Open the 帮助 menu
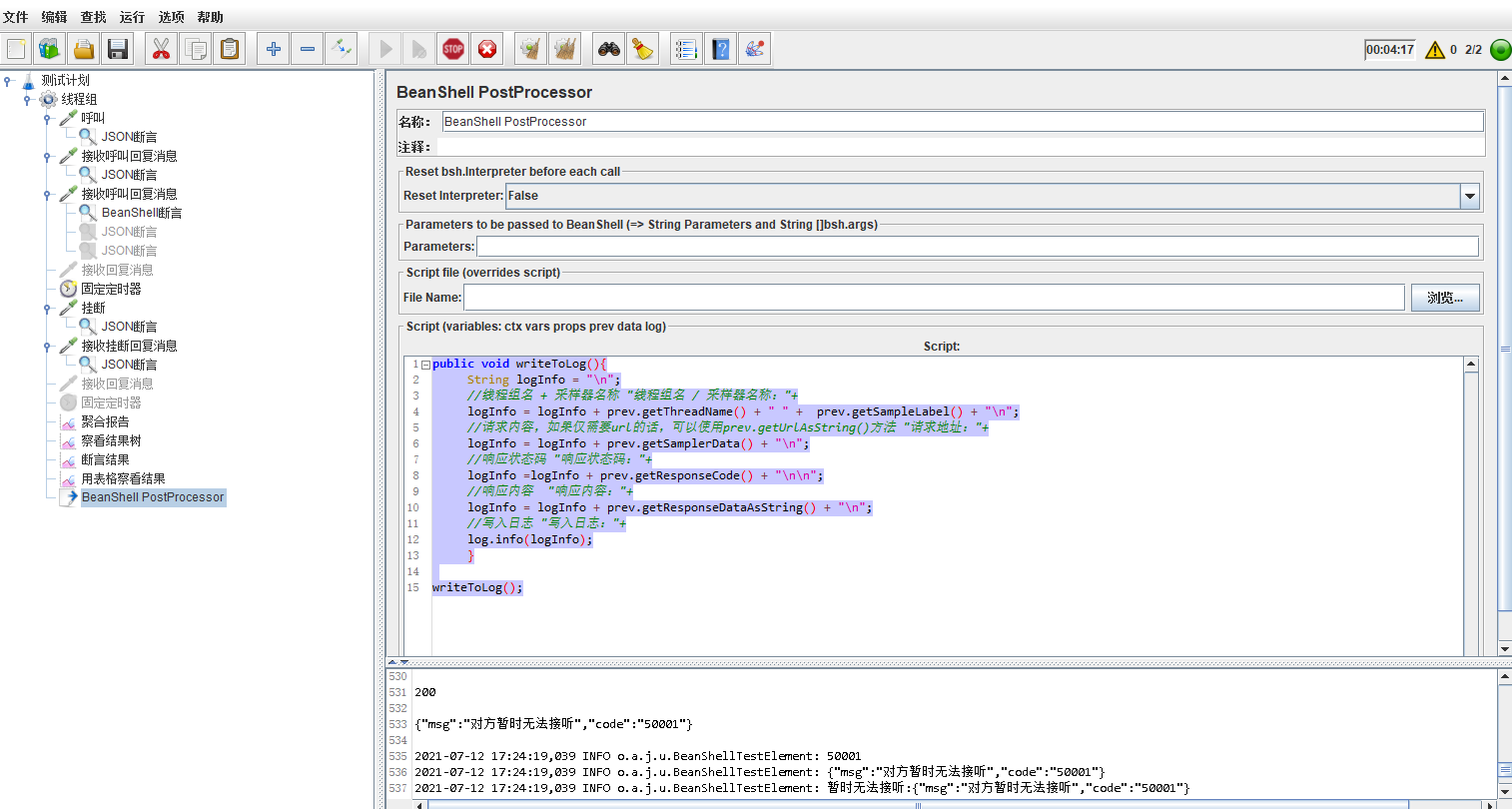Screen dimensions: 1512x809 click(x=211, y=17)
